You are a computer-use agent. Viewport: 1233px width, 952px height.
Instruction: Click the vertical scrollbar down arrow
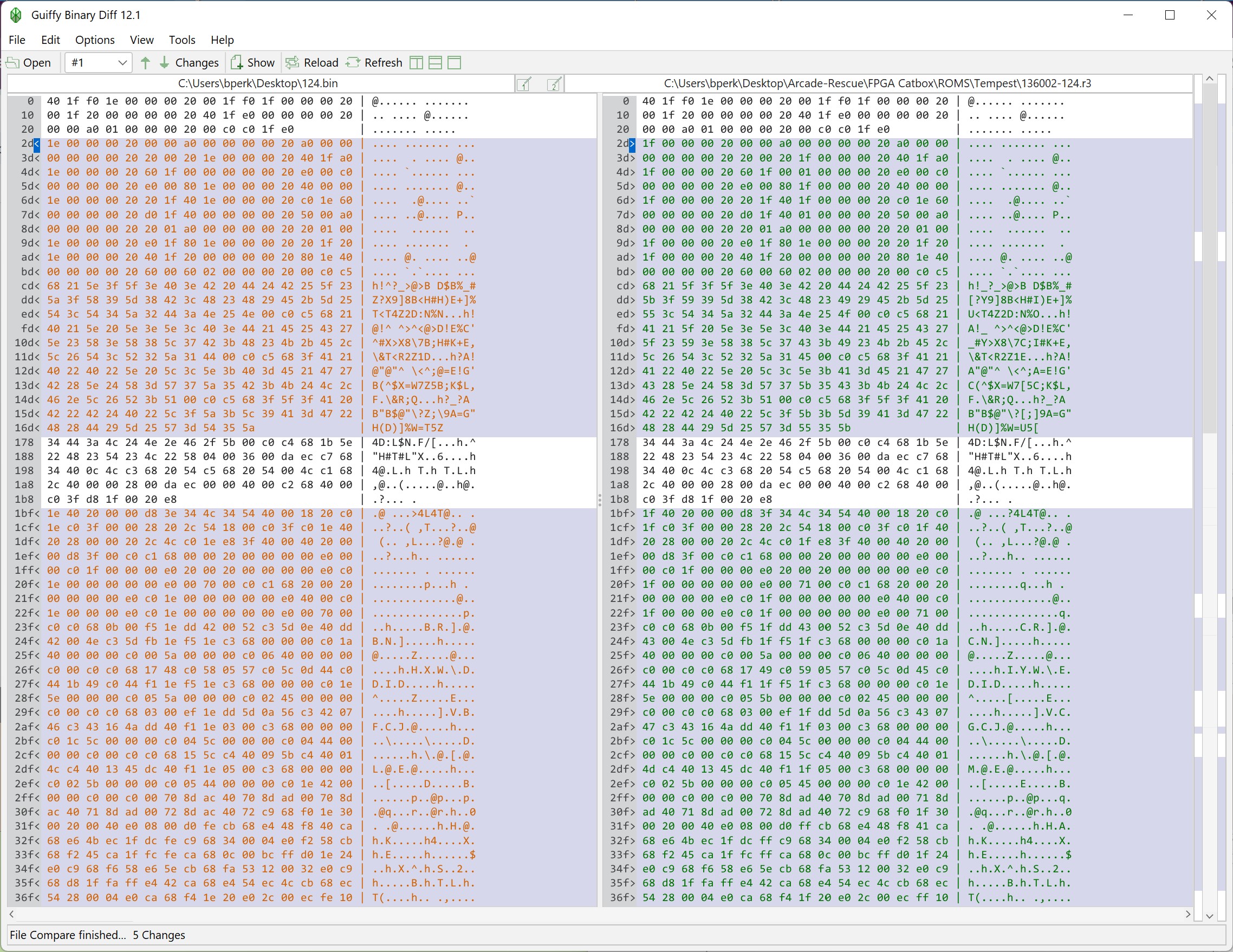click(1209, 915)
